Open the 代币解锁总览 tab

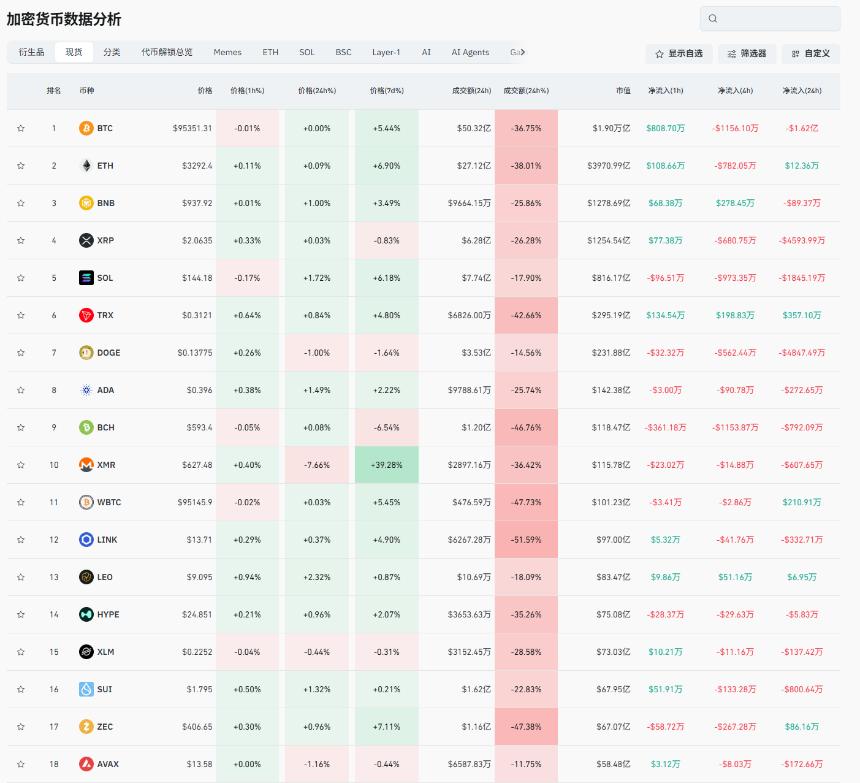pos(167,52)
